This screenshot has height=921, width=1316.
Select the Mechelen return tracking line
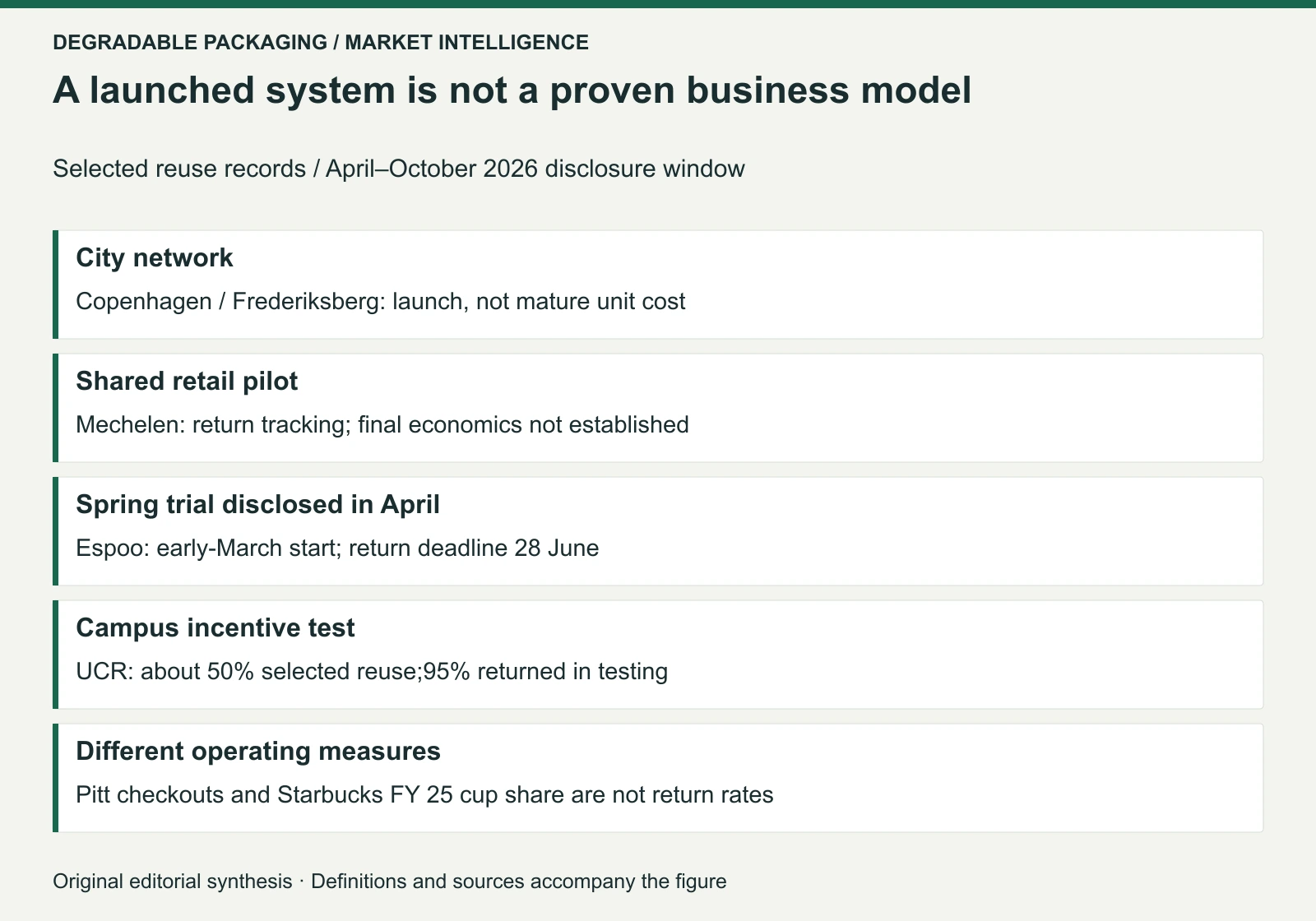[x=382, y=424]
